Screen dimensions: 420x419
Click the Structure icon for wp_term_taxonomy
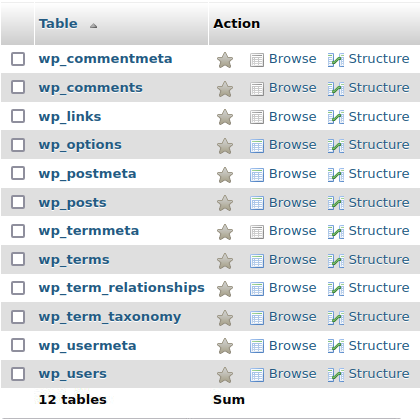pos(336,318)
